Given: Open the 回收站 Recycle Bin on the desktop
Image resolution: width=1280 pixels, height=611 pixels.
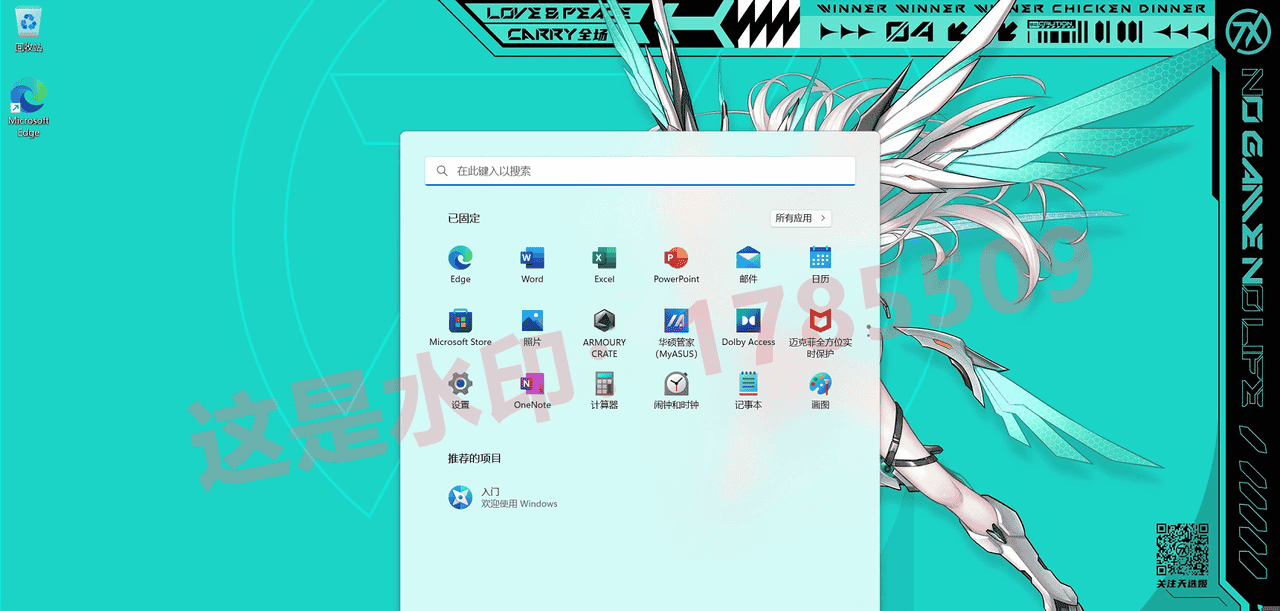Looking at the screenshot, I should click(27, 25).
